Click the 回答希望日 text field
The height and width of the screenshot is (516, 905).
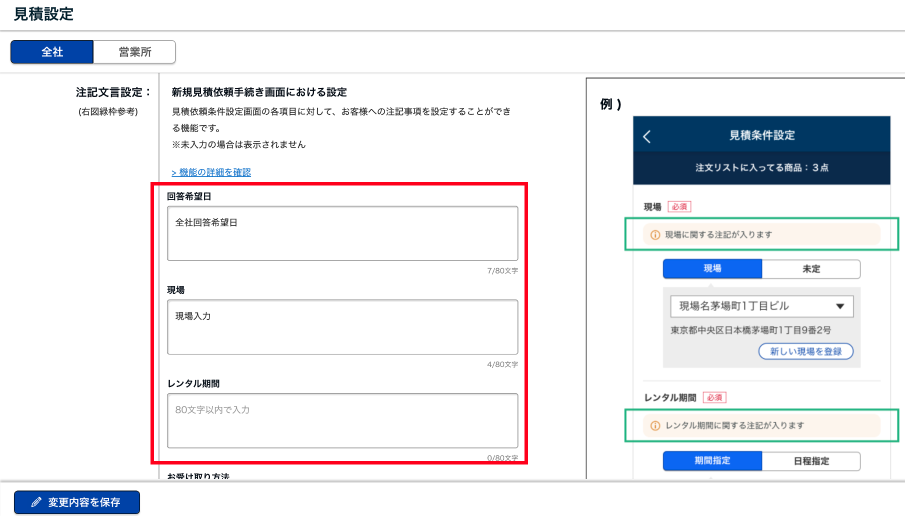click(342, 233)
